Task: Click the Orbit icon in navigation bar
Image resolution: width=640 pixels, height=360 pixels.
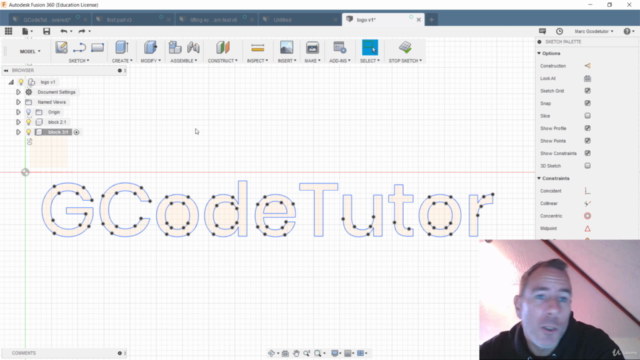Action: (x=271, y=353)
